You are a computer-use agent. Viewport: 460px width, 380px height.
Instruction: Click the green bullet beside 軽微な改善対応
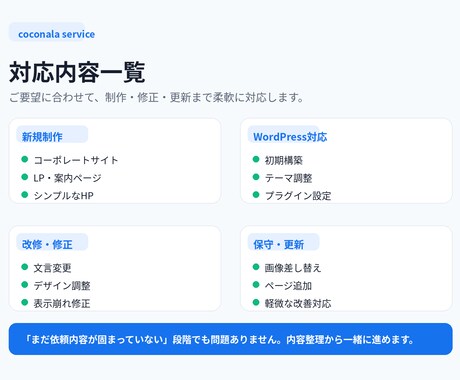pyautogui.click(x=256, y=302)
